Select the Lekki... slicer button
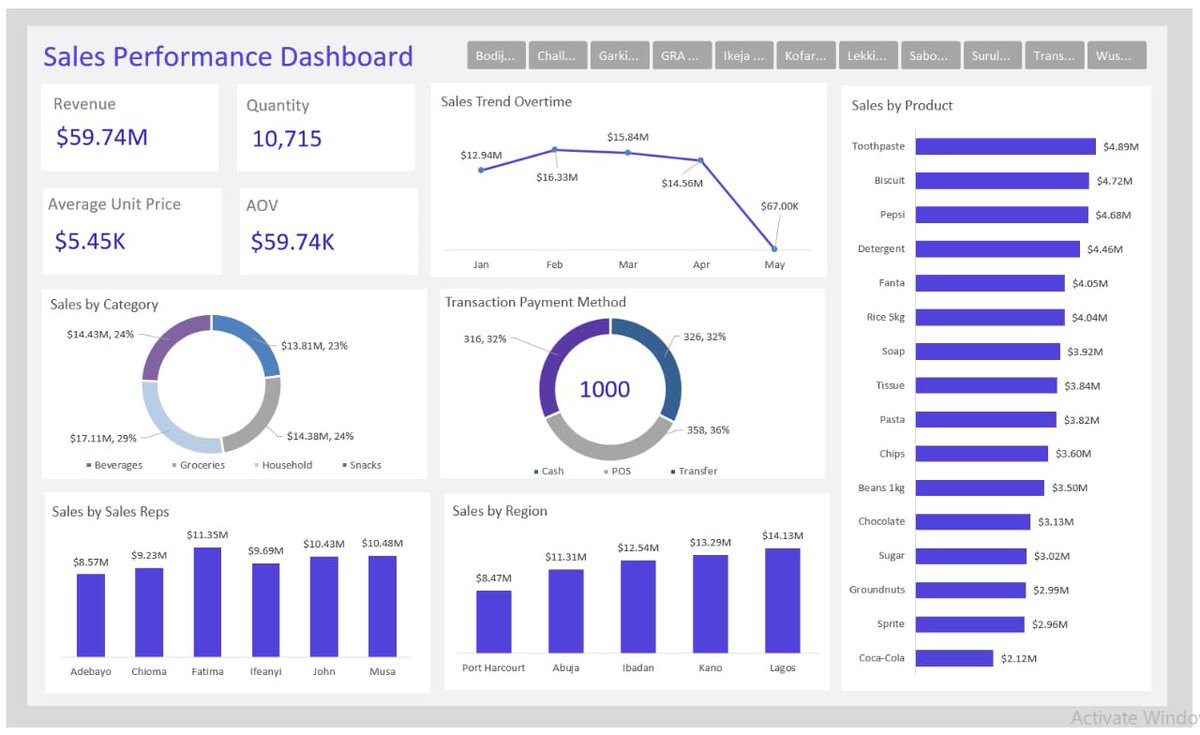This screenshot has width=1200, height=735. click(x=868, y=56)
